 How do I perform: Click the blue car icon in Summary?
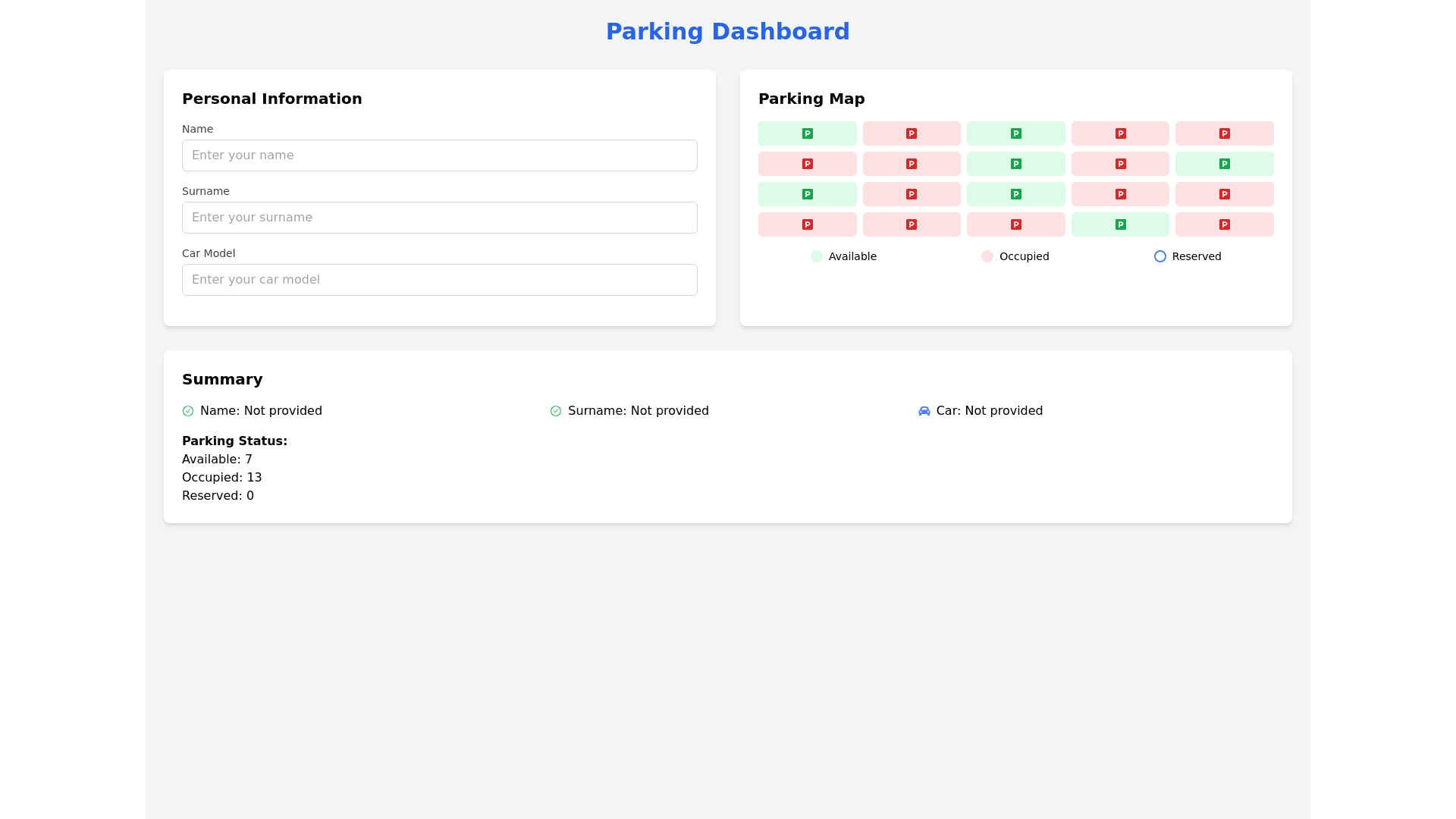pos(924,411)
